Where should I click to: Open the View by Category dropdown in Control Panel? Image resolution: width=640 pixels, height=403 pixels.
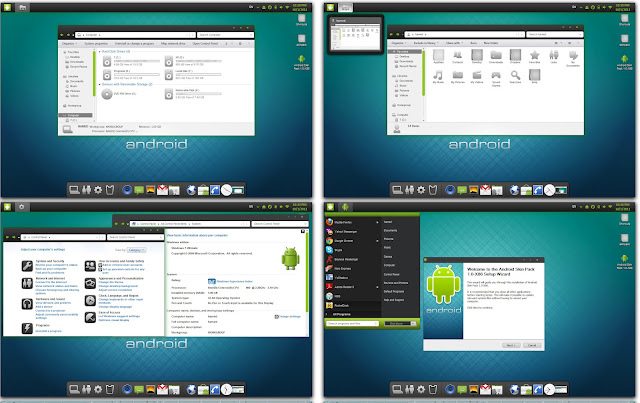pyautogui.click(x=136, y=250)
